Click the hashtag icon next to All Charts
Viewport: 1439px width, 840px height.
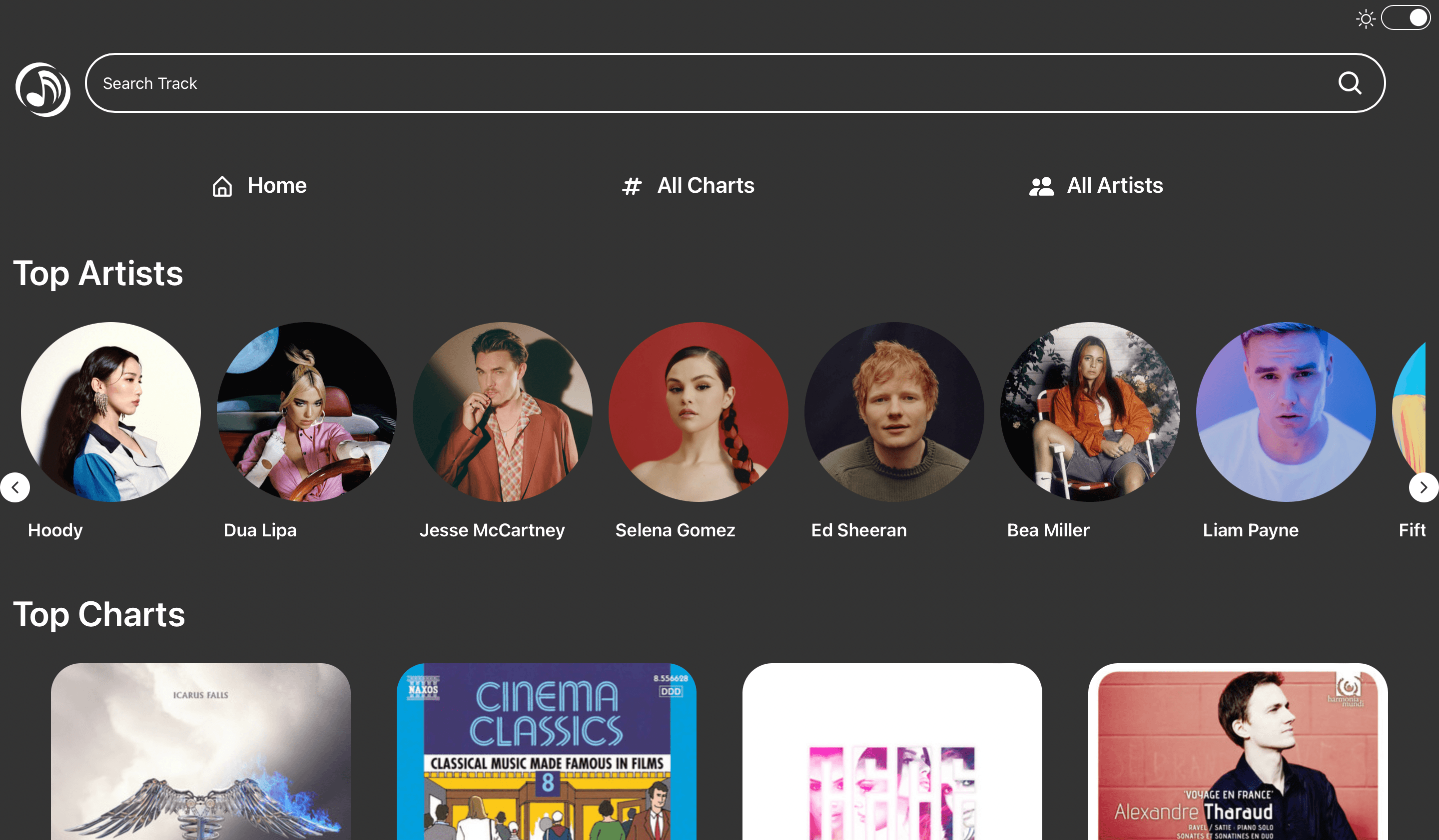click(x=631, y=186)
